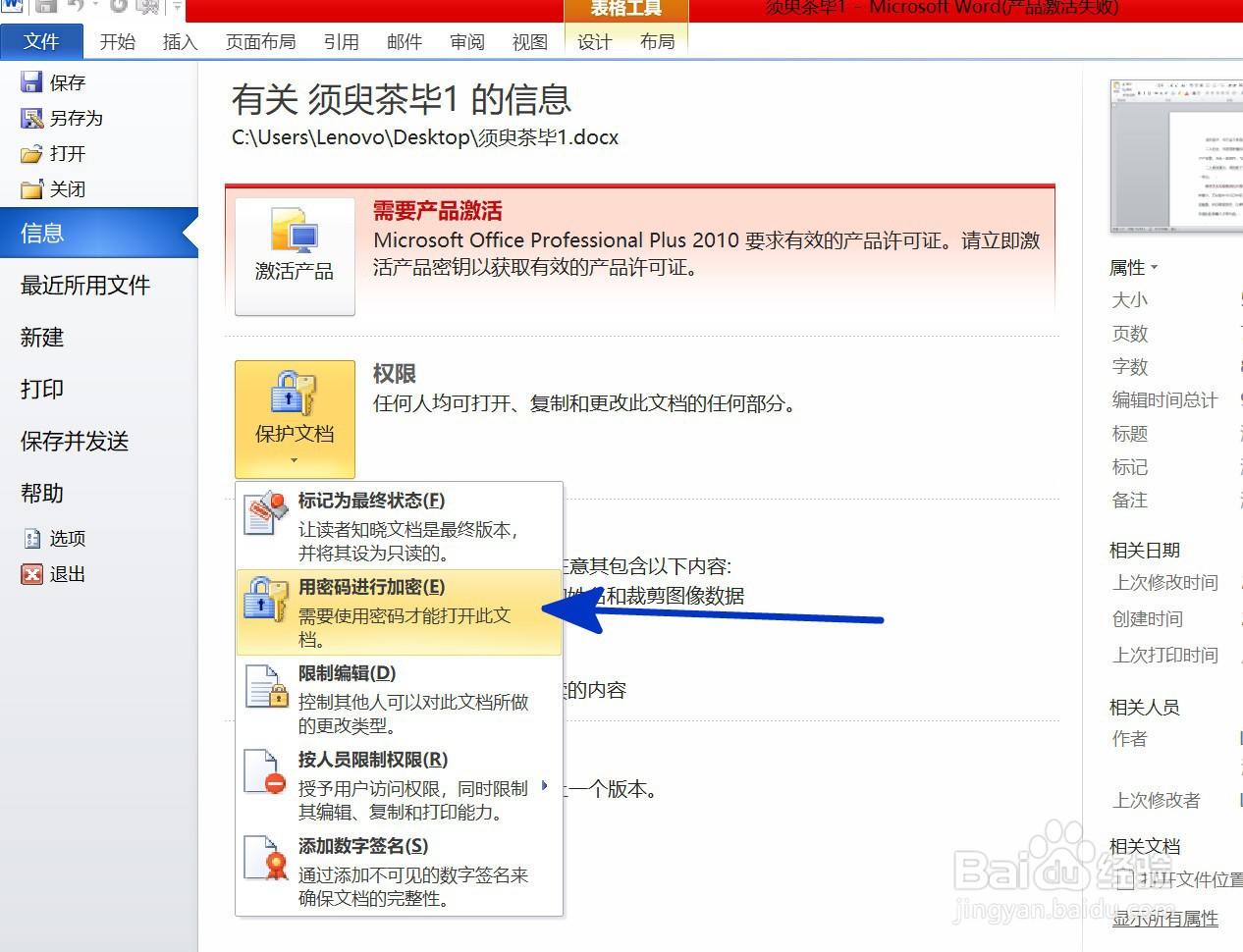Open the 布局 table tools tab
Viewport: 1243px width, 952px height.
pyautogui.click(x=657, y=41)
